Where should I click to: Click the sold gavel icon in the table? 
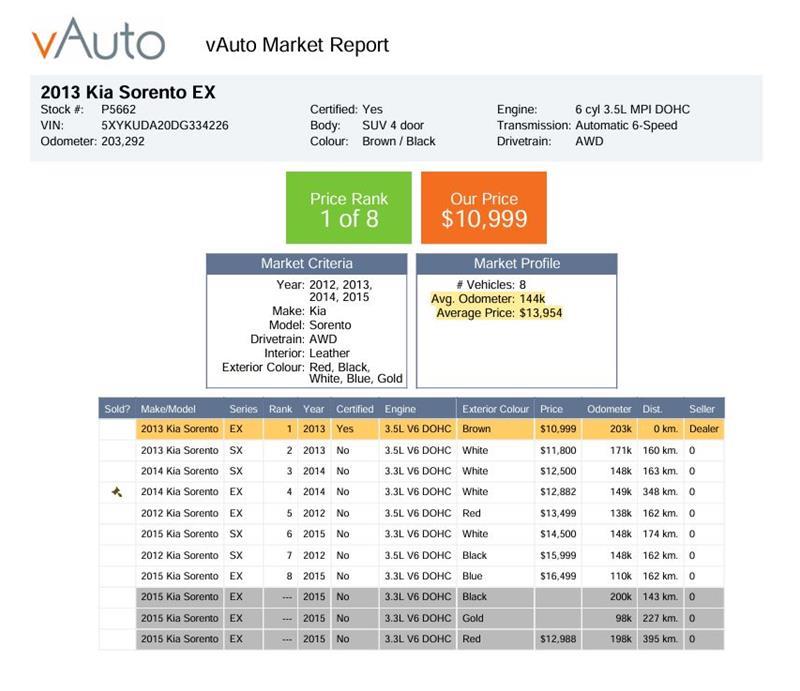[117, 492]
